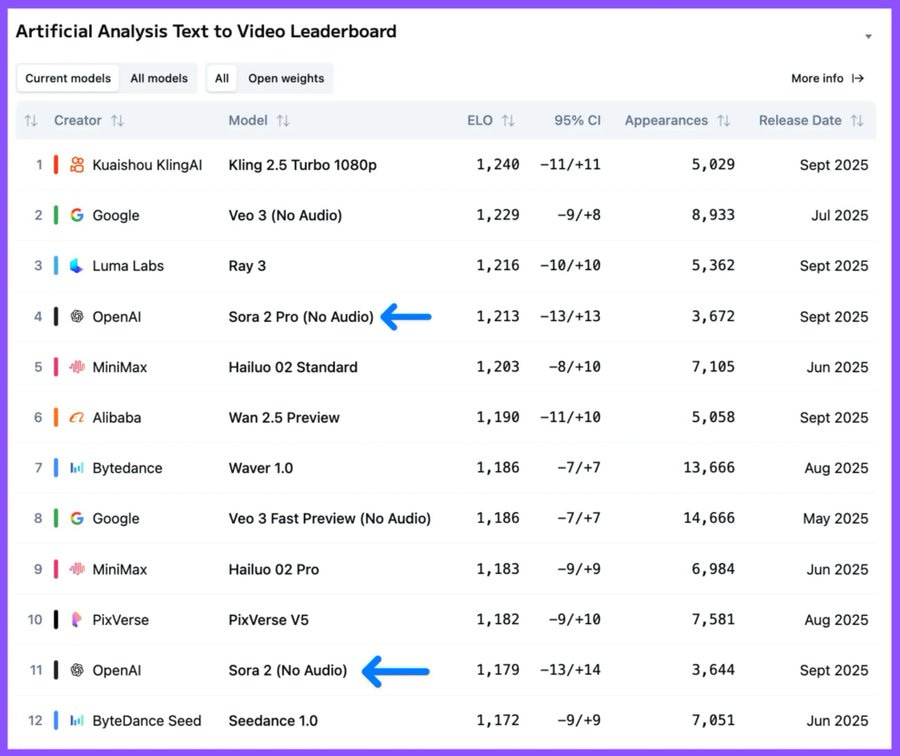
Task: Click the Kuaishou KlingAI creator name
Action: coord(148,165)
